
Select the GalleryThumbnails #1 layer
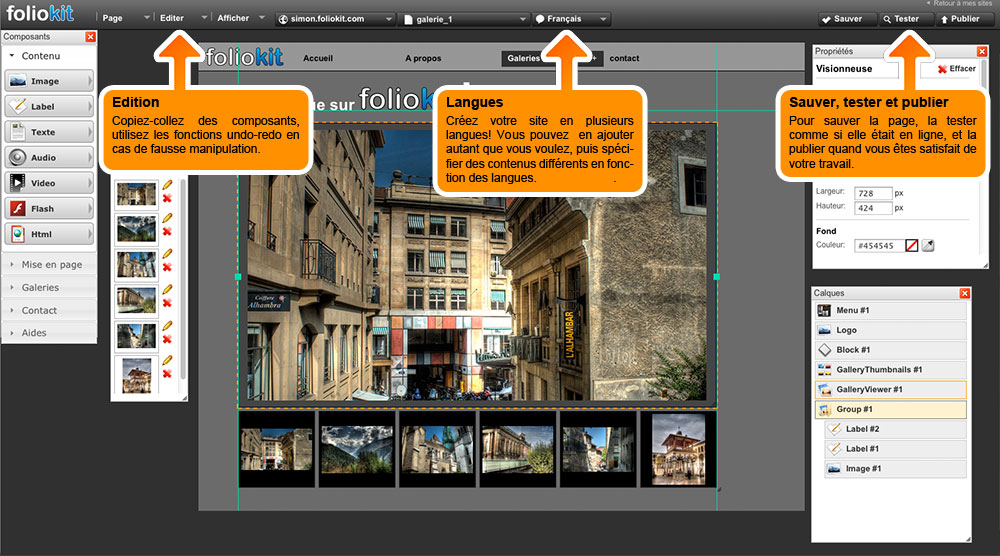tap(890, 370)
